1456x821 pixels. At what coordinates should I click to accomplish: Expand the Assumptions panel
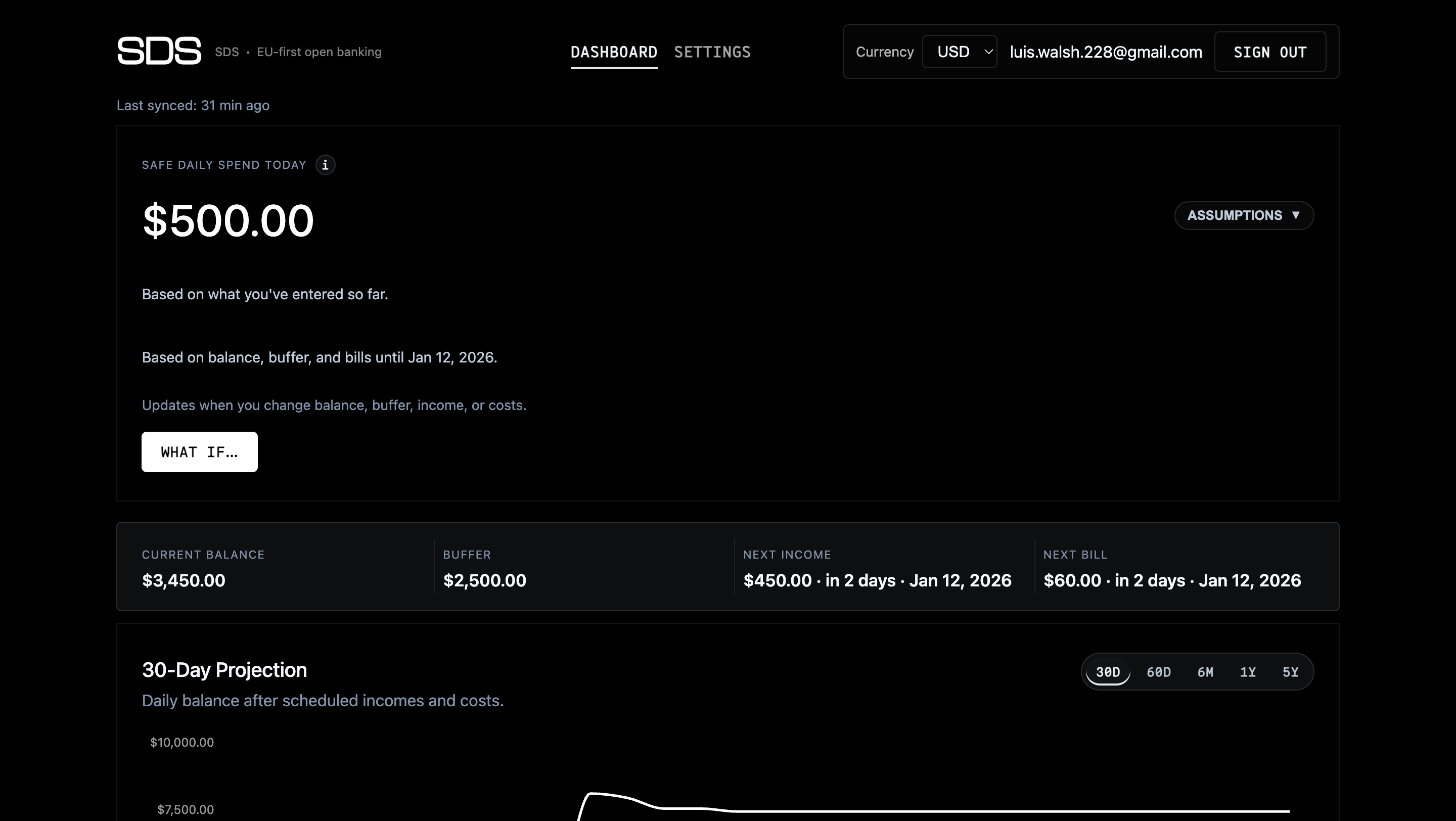(x=1244, y=215)
